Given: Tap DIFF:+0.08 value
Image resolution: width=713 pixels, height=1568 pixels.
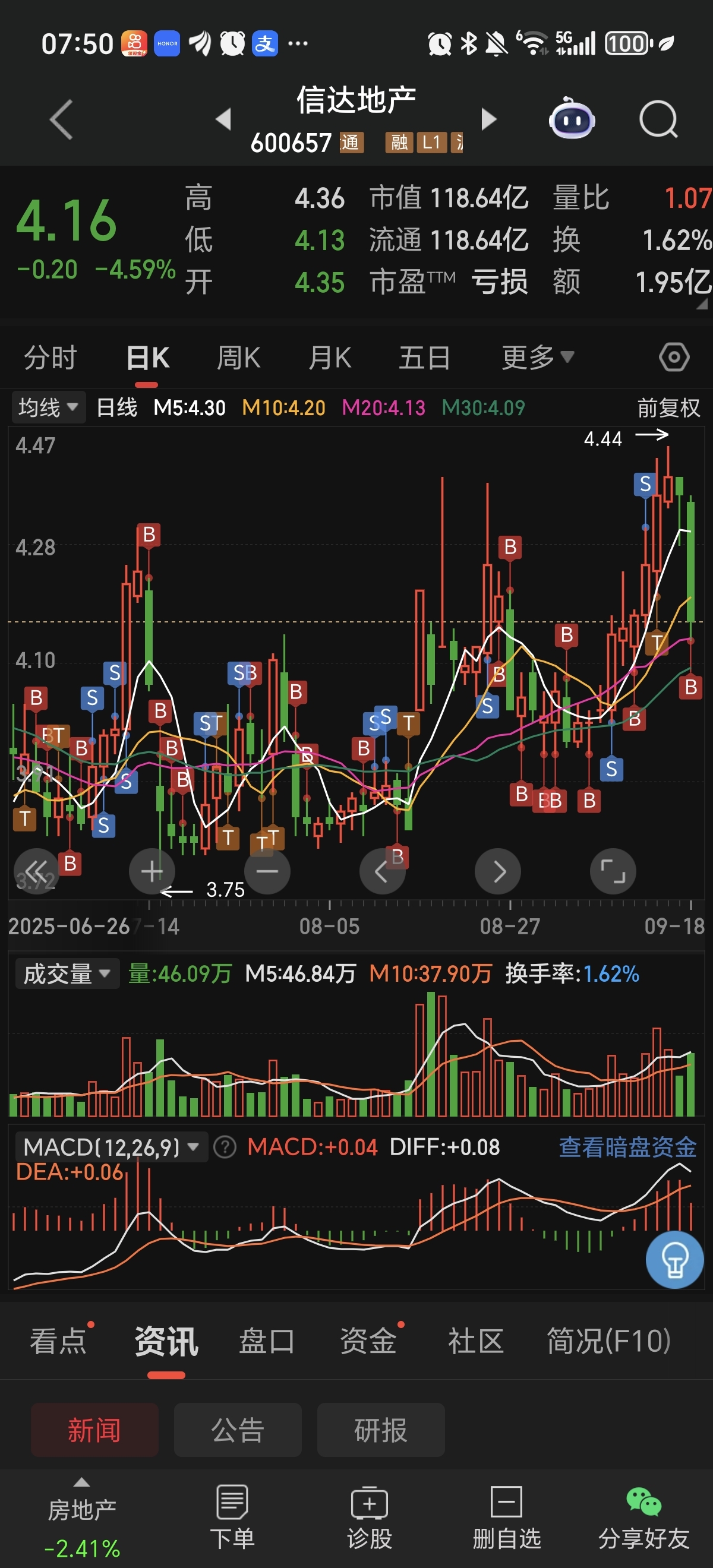Looking at the screenshot, I should click(444, 1147).
